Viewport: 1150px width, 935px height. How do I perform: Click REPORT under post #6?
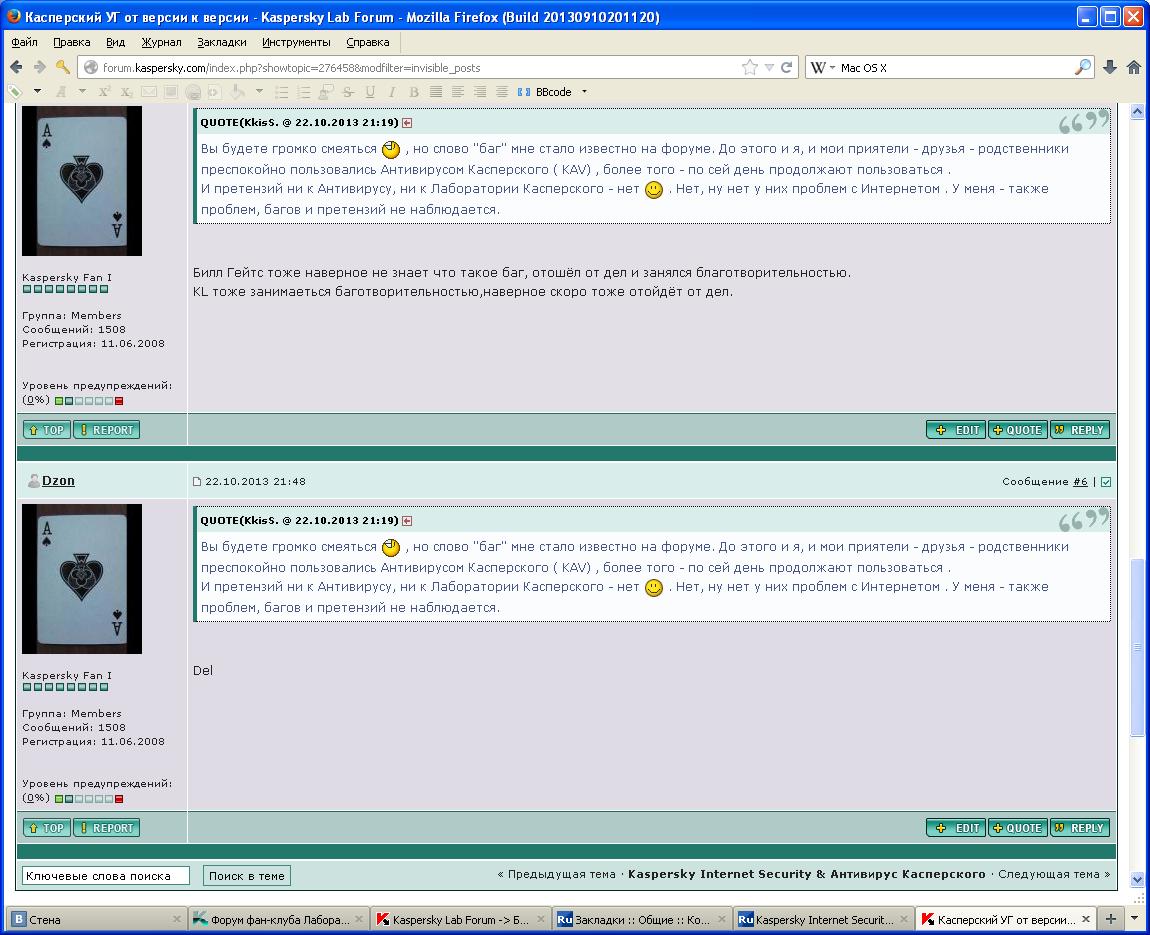coord(106,828)
